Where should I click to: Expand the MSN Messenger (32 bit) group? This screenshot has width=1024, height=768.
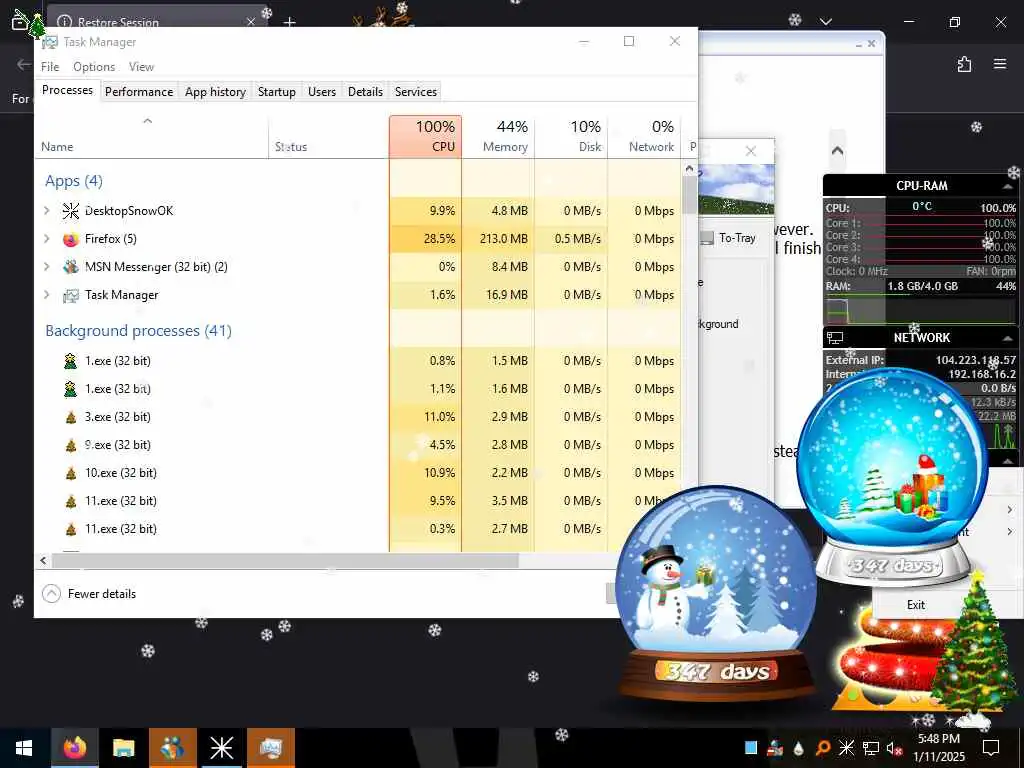pyautogui.click(x=46, y=266)
